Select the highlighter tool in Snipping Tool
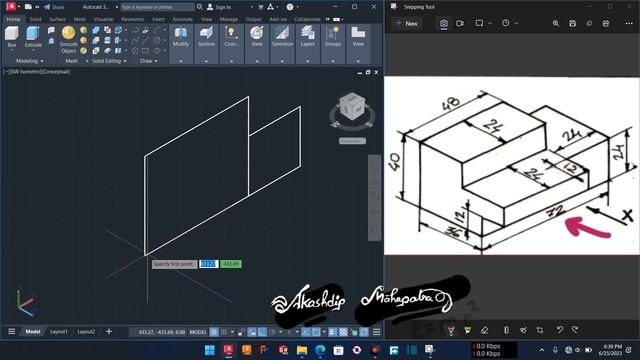This screenshot has width=640, height=360. 468,330
